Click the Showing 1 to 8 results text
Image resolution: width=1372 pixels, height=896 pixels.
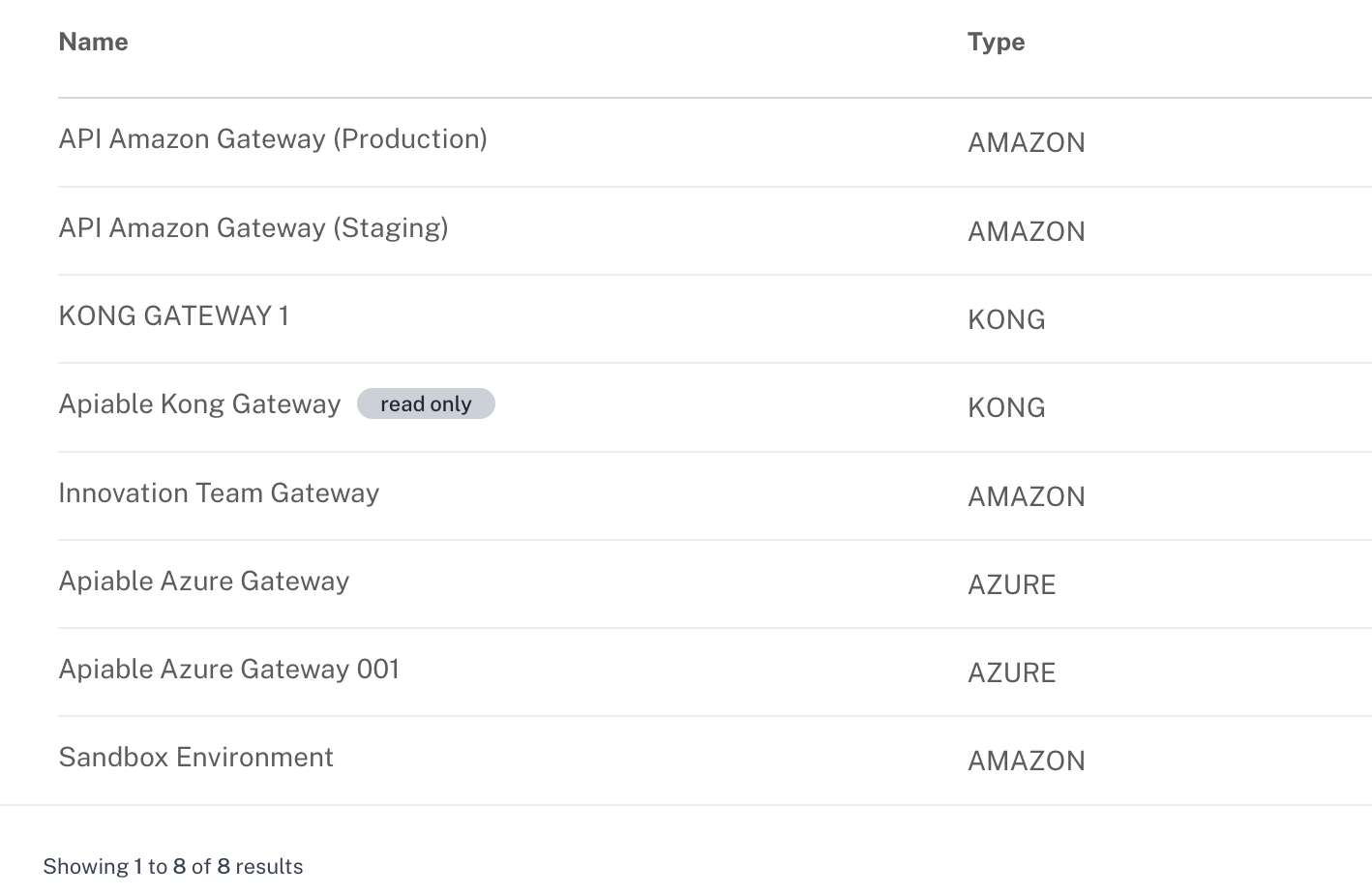click(x=172, y=866)
